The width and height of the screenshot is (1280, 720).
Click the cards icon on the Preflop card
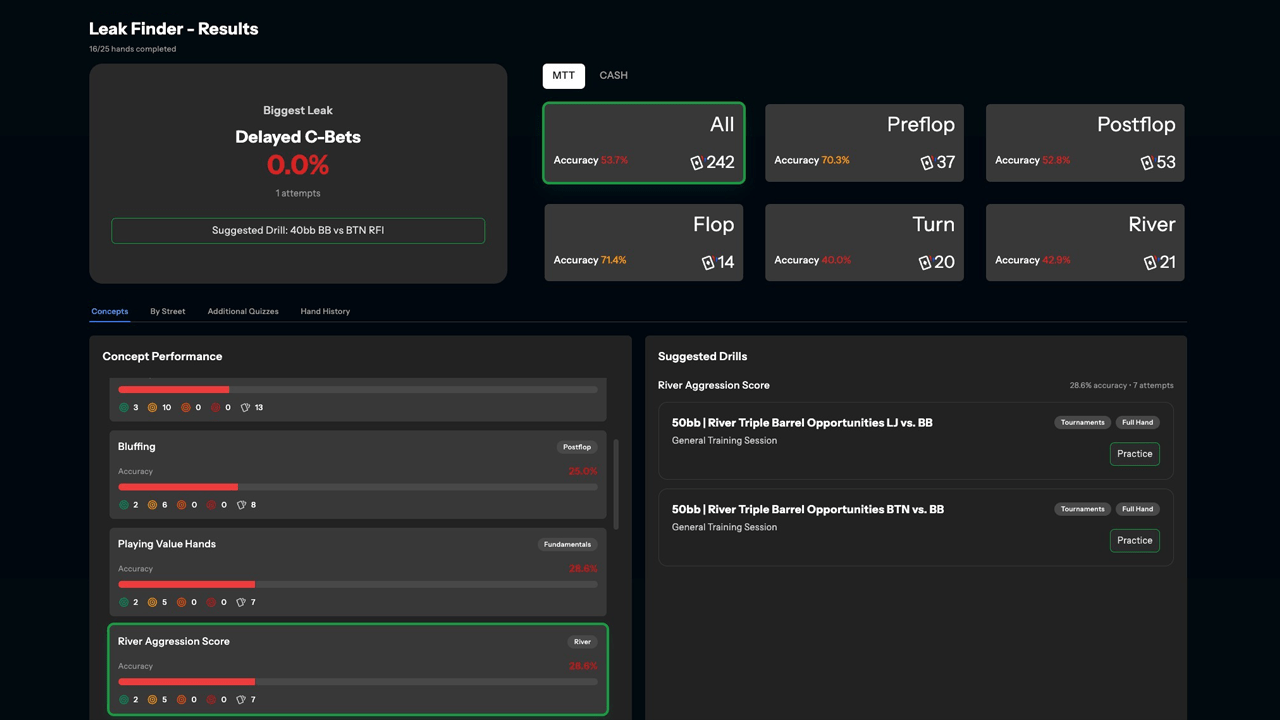pos(926,162)
